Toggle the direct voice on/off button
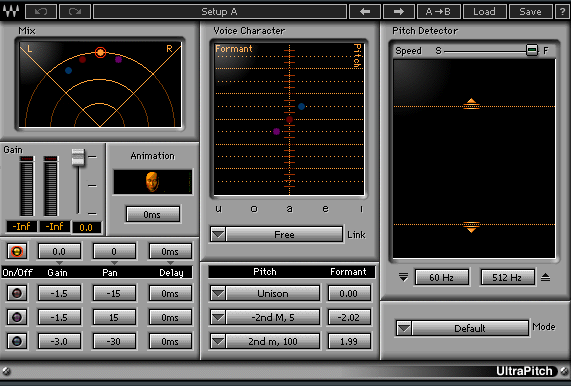 [x=17, y=251]
